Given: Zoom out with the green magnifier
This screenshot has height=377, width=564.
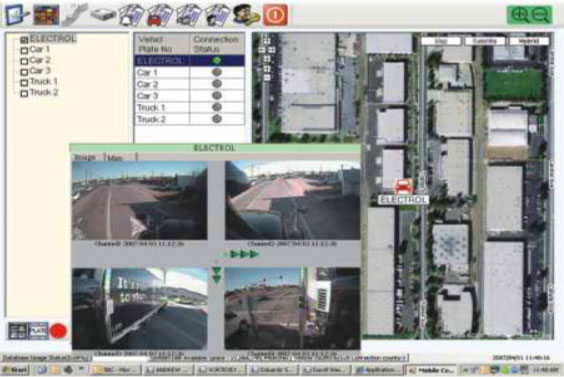Looking at the screenshot, I should [x=541, y=15].
